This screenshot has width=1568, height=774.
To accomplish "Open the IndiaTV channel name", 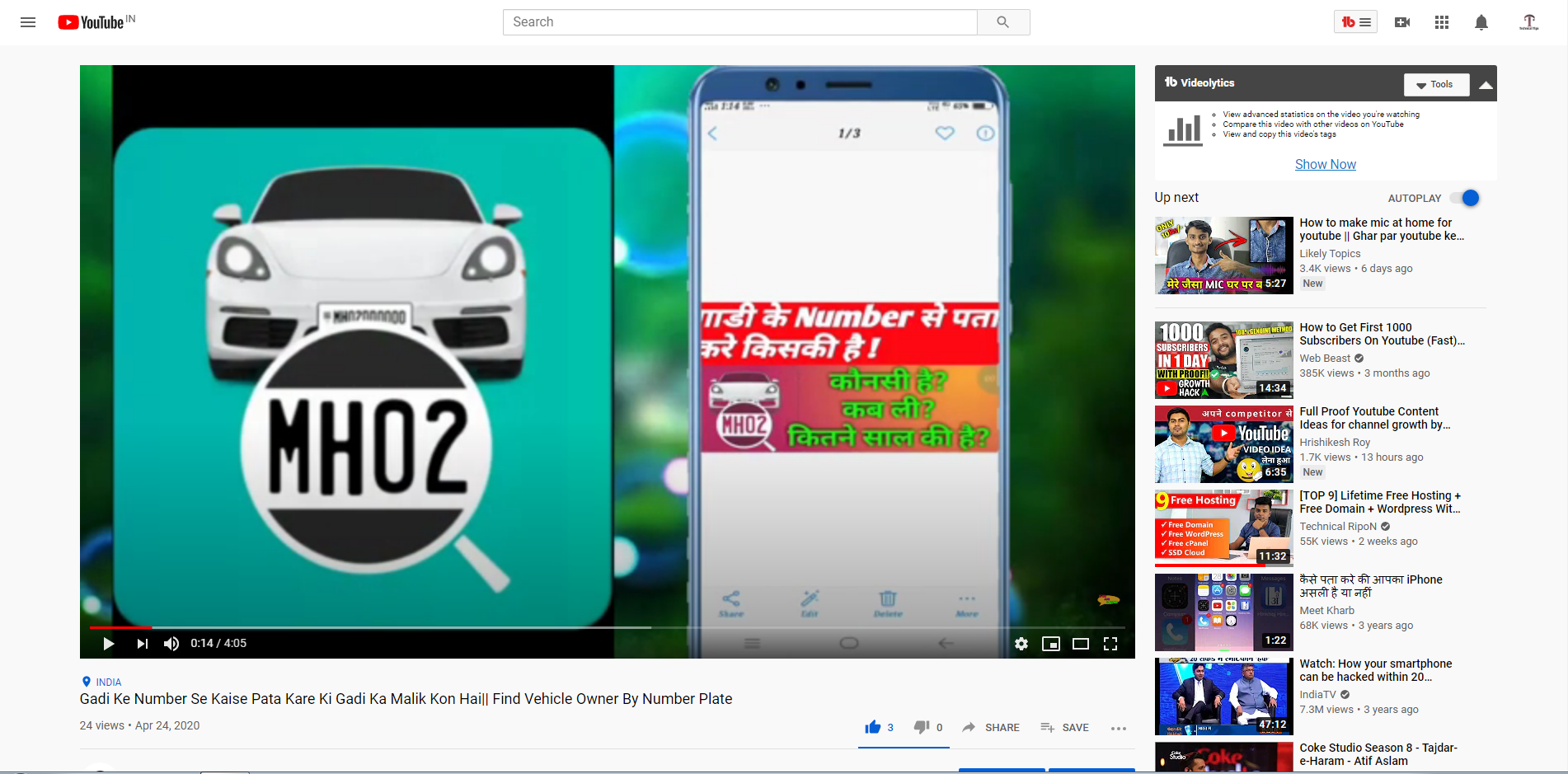I will coord(1317,695).
